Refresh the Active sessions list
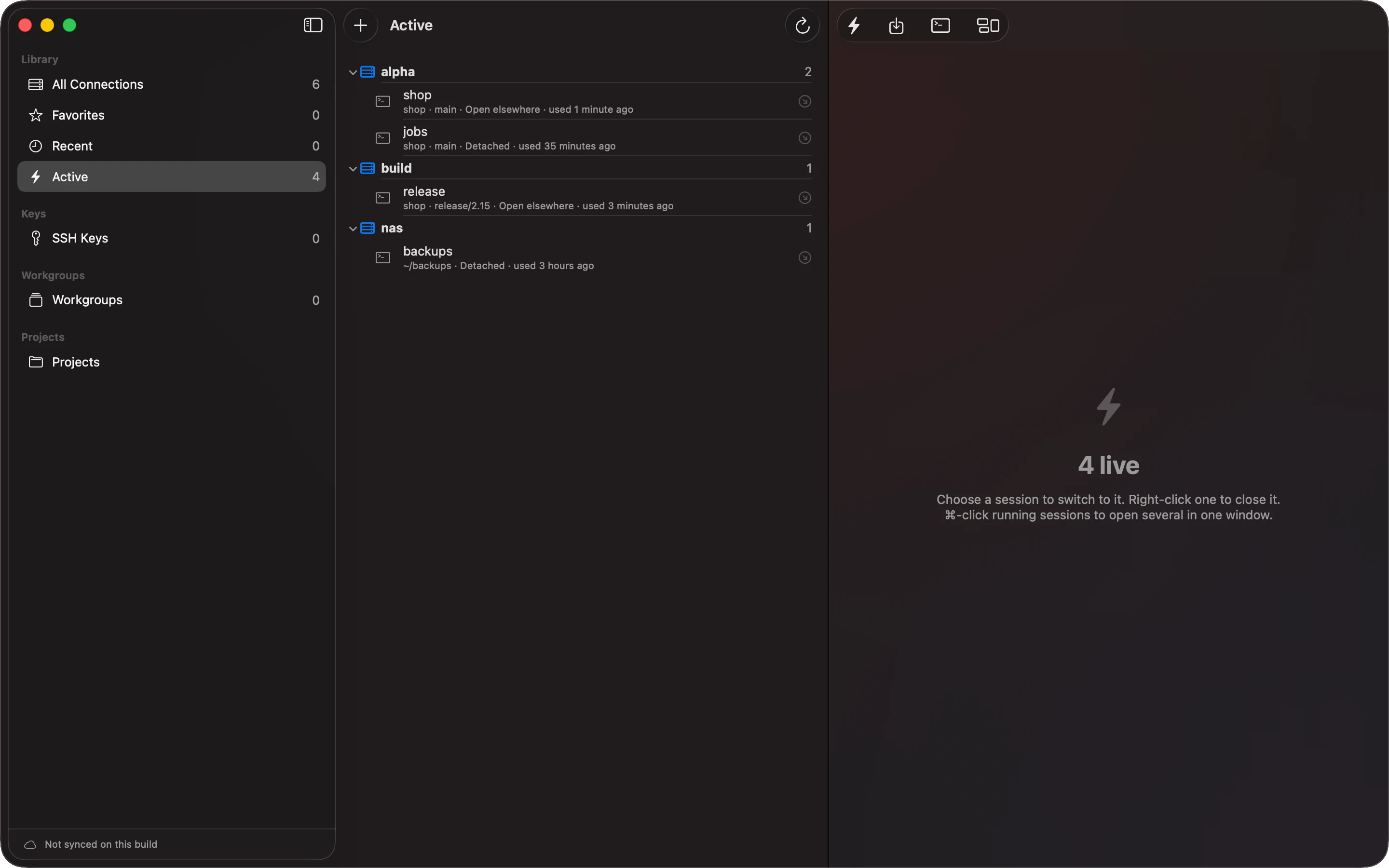1389x868 pixels. [803, 25]
